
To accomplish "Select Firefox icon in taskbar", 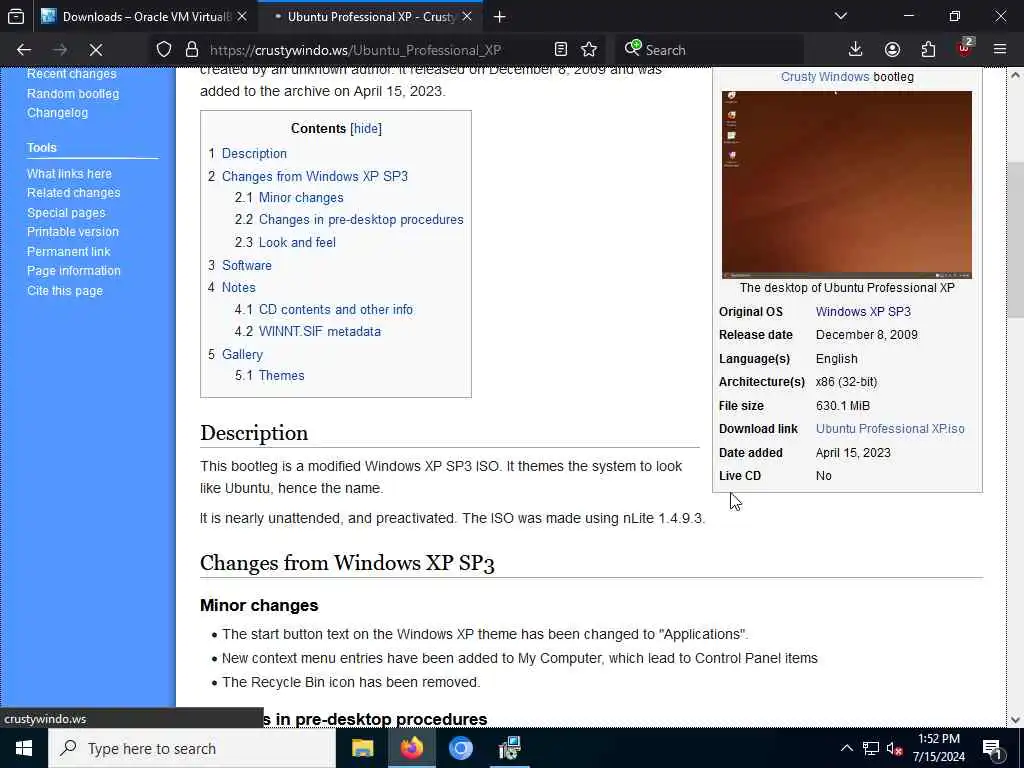I will click(x=411, y=748).
